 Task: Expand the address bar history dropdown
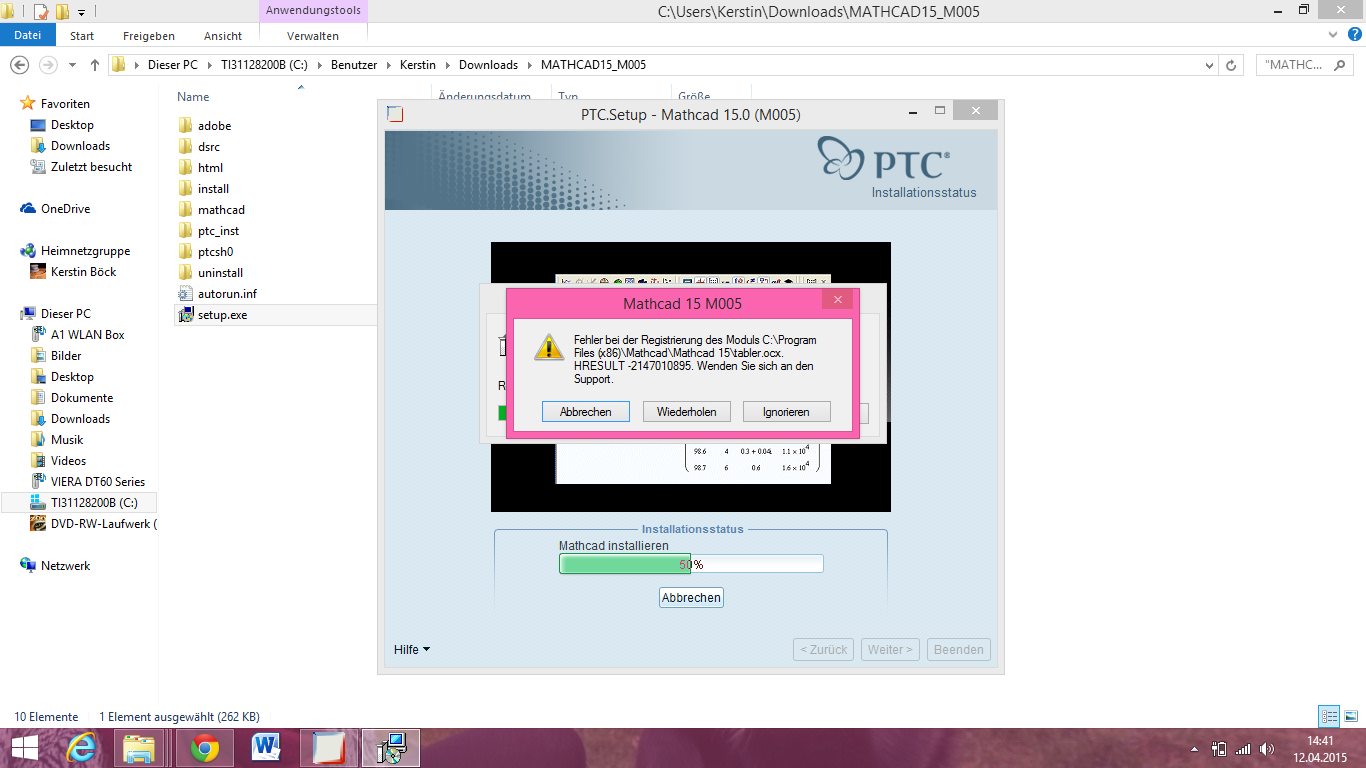coord(1210,65)
